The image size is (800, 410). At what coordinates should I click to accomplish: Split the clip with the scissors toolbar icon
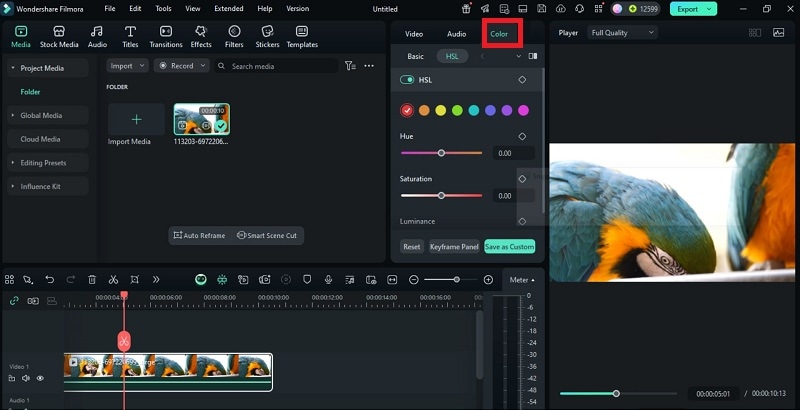113,279
